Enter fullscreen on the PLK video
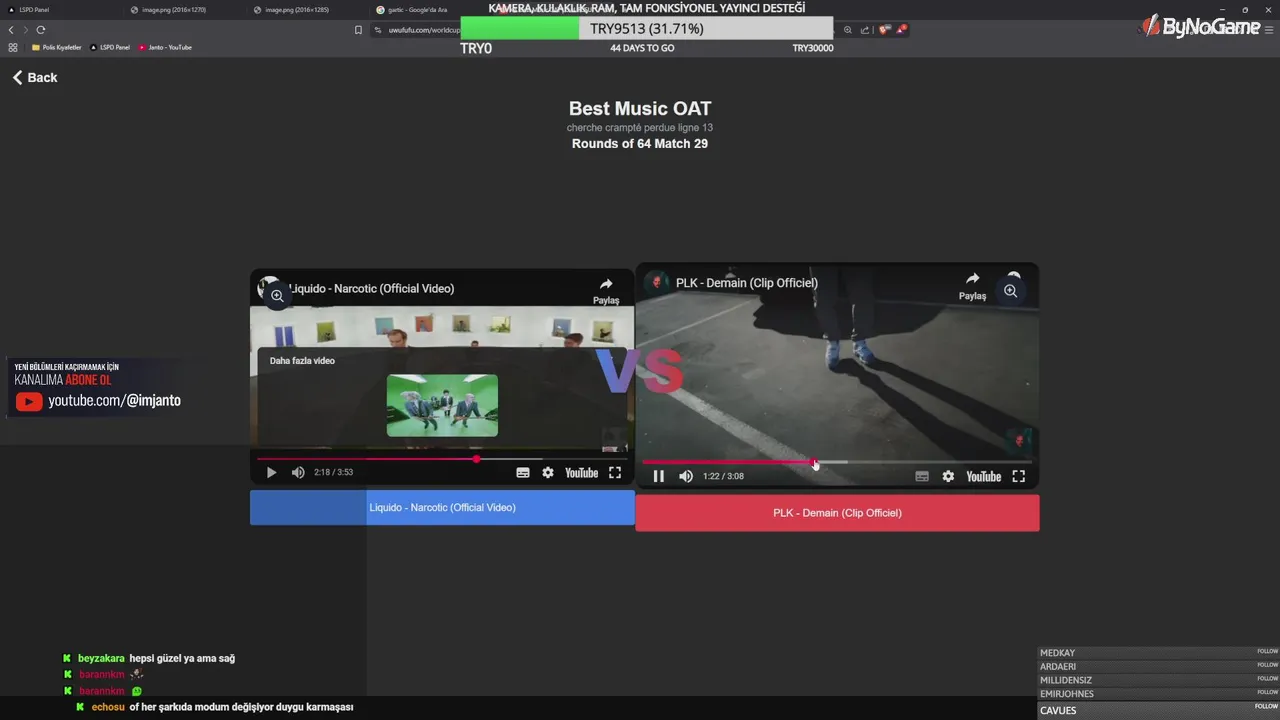This screenshot has width=1280, height=720. (x=1018, y=477)
